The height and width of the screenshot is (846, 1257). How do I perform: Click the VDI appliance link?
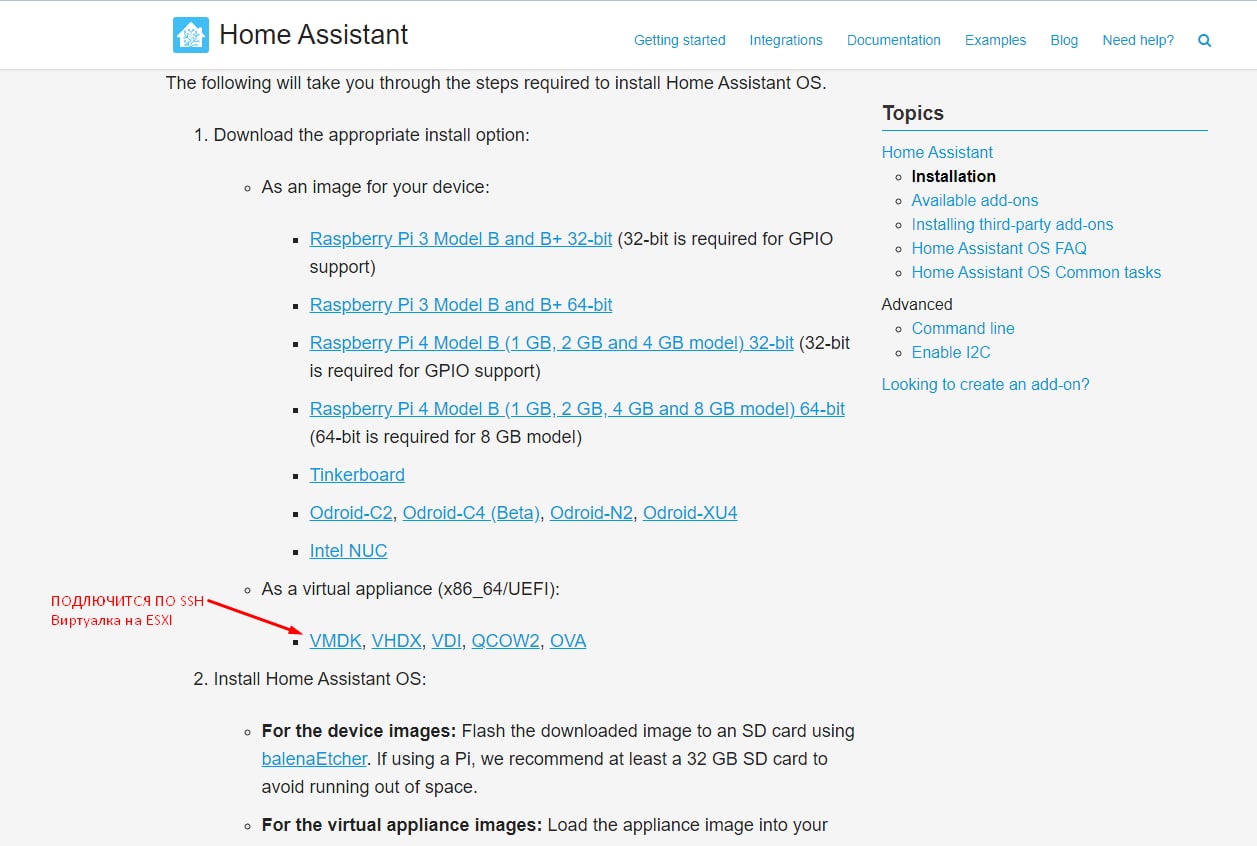447,641
